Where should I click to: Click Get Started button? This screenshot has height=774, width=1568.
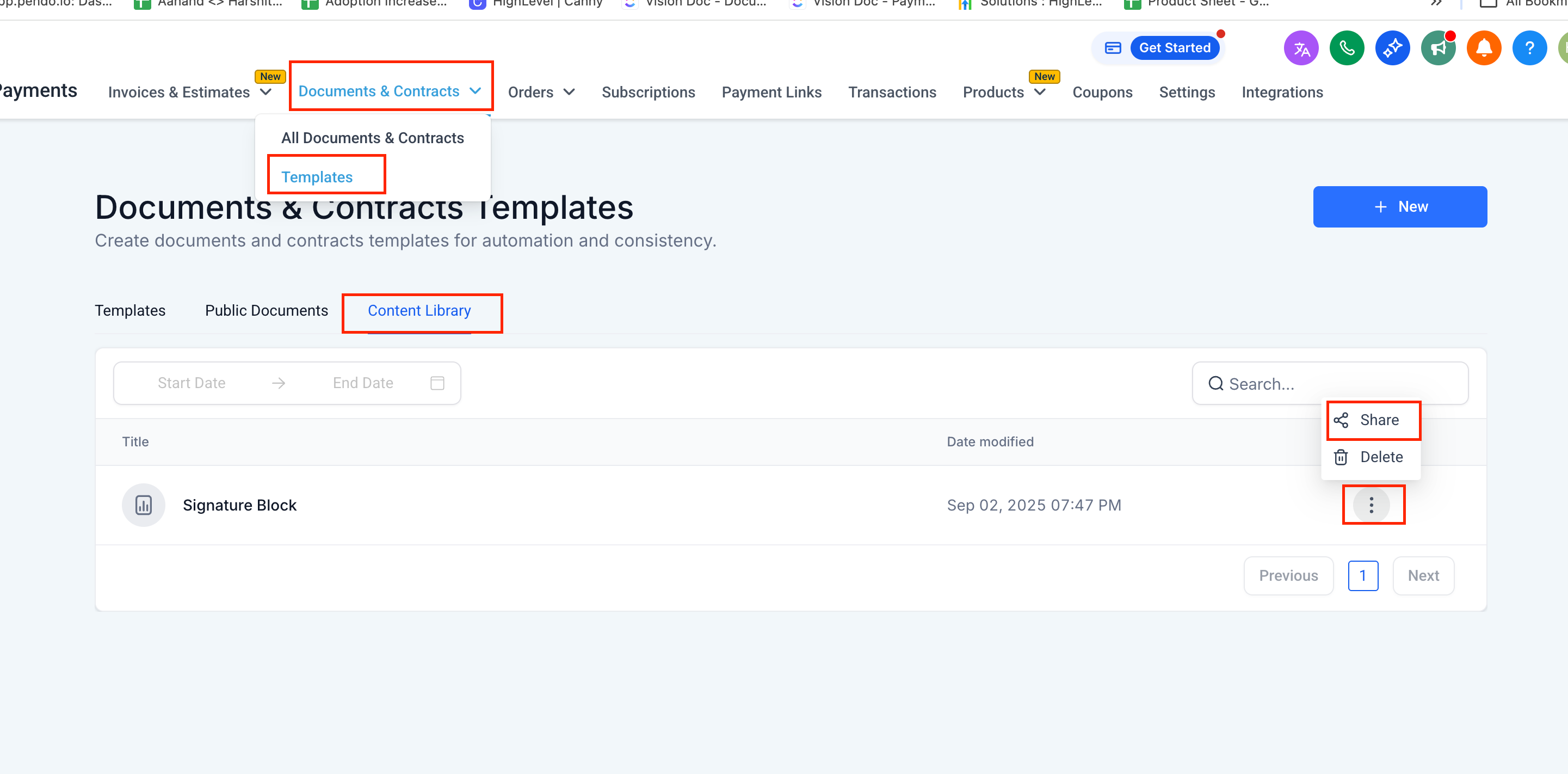coord(1174,48)
